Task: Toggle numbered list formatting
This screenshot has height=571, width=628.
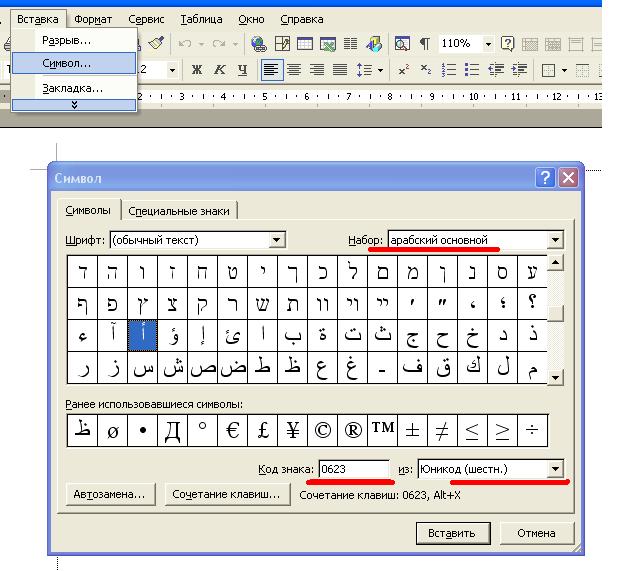Action: pos(449,70)
